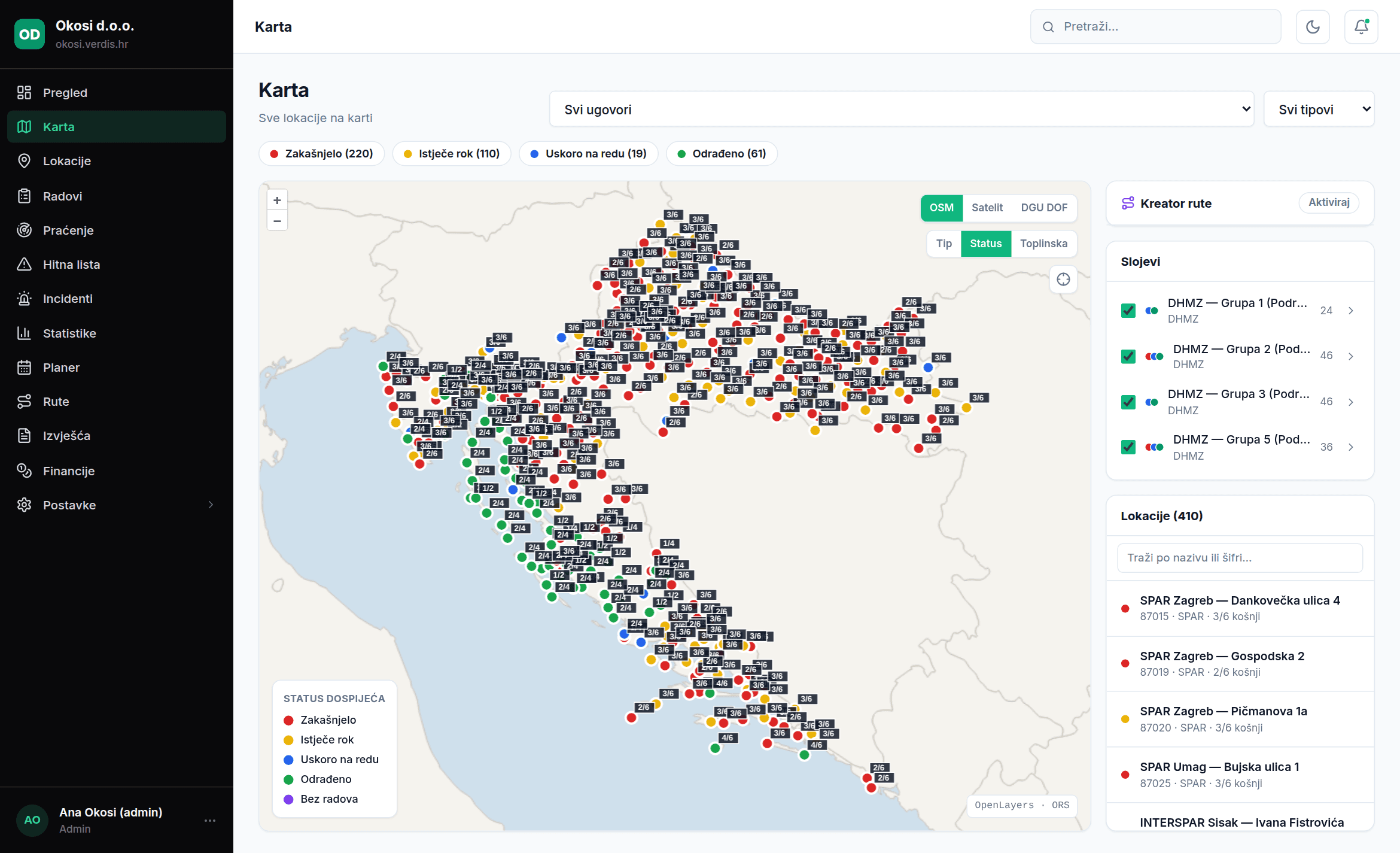Open SPAR Umag Bujska ulica 1 location
1400x853 pixels.
tap(1240, 775)
